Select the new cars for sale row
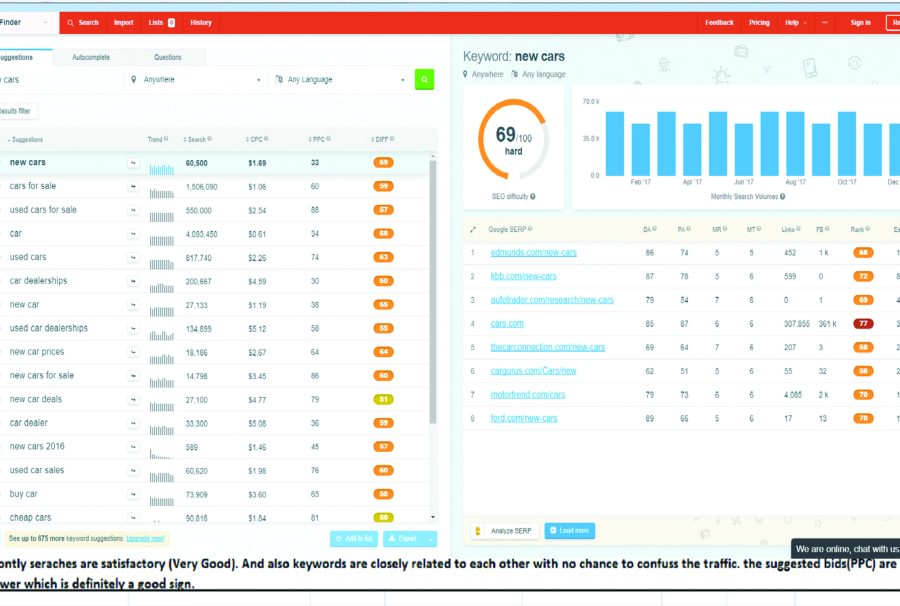900x606 pixels. point(215,375)
